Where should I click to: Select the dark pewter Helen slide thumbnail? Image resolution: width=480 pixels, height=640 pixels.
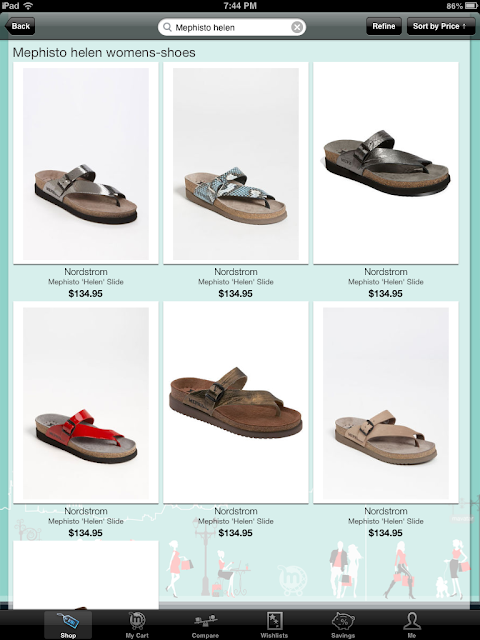click(x=386, y=163)
